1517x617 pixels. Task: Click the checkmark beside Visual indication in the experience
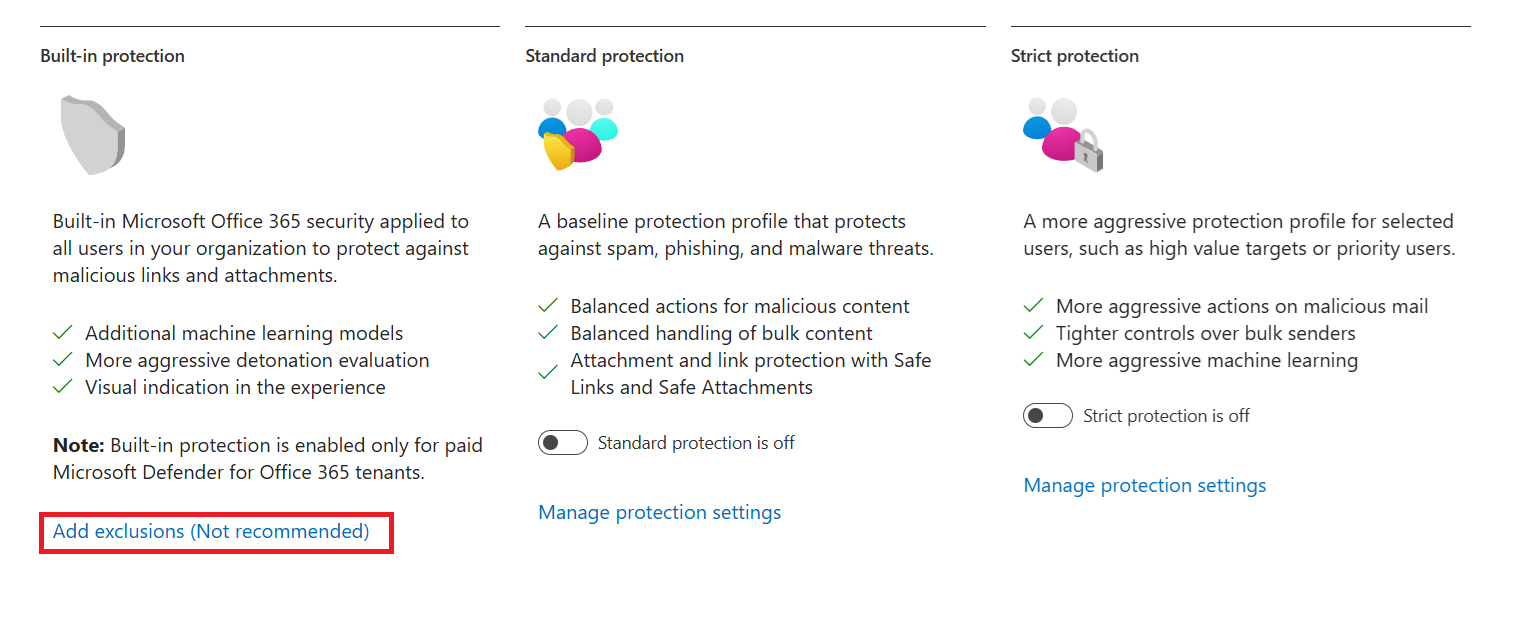coord(63,386)
